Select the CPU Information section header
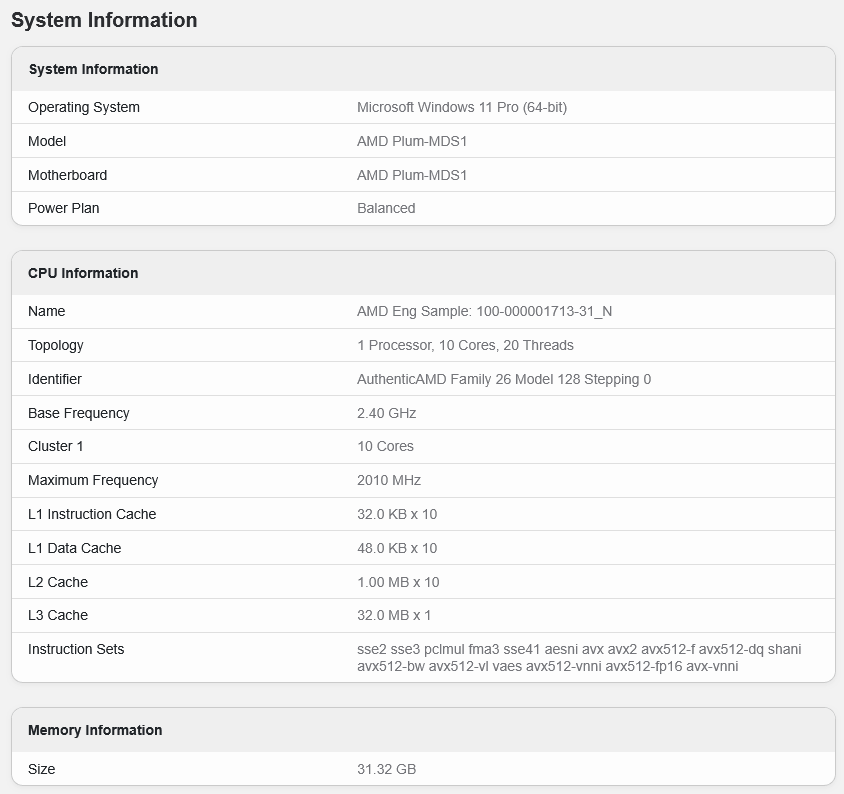This screenshot has height=794, width=844. click(81, 272)
